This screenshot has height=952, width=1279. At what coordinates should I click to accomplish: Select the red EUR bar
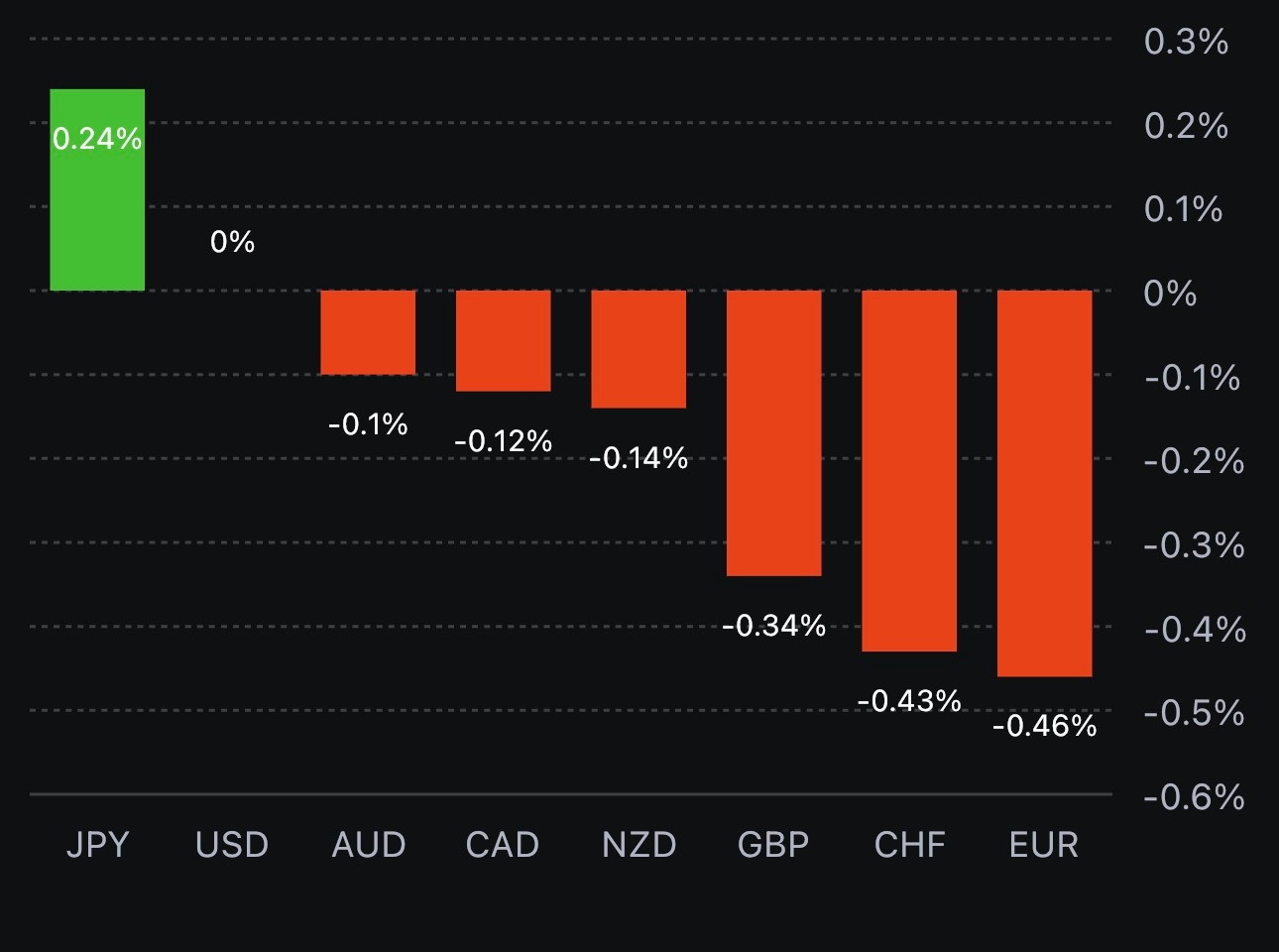coord(1044,483)
